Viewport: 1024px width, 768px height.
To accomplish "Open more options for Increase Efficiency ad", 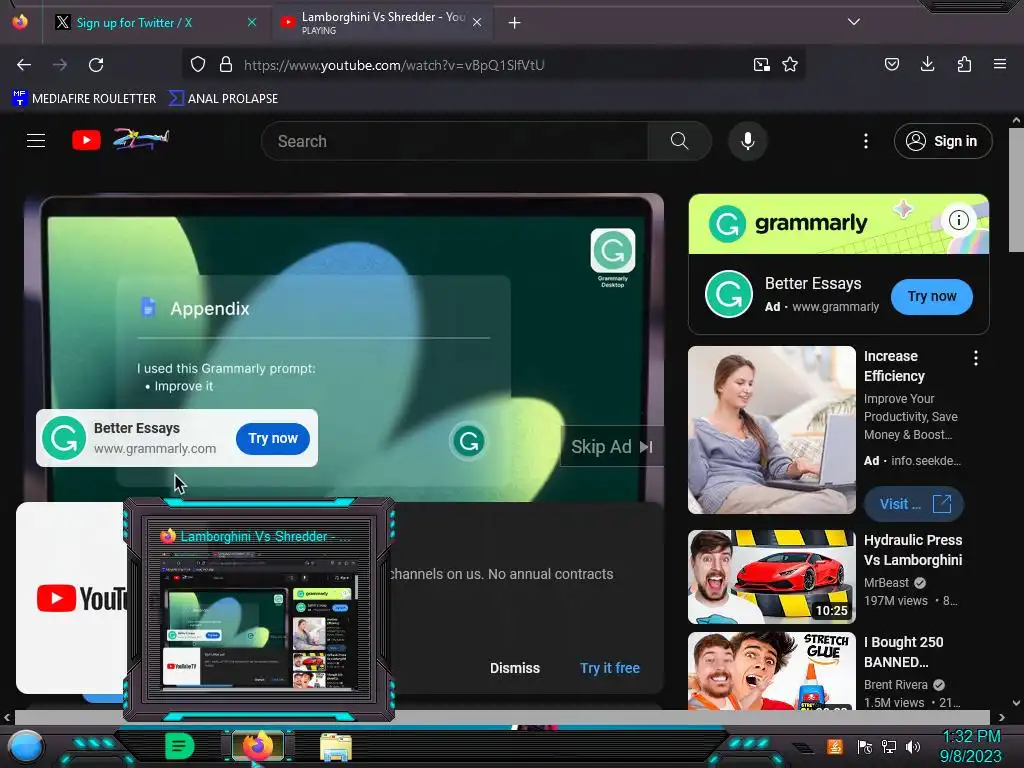I will click(976, 358).
